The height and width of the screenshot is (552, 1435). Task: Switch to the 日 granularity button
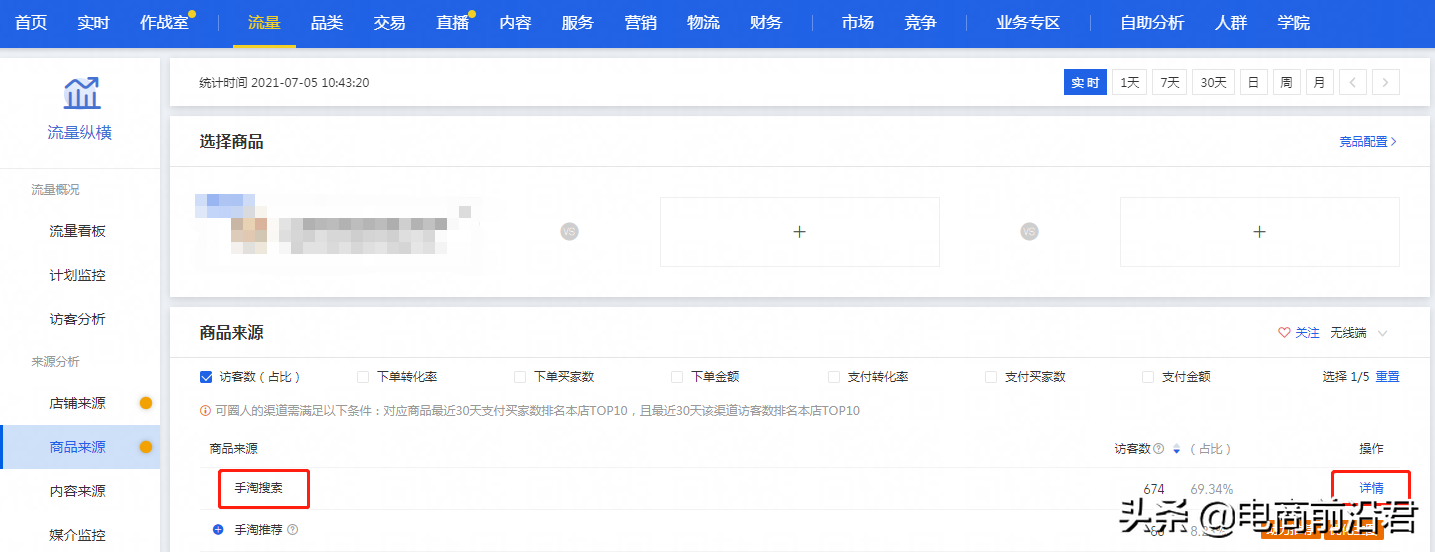(x=1253, y=83)
